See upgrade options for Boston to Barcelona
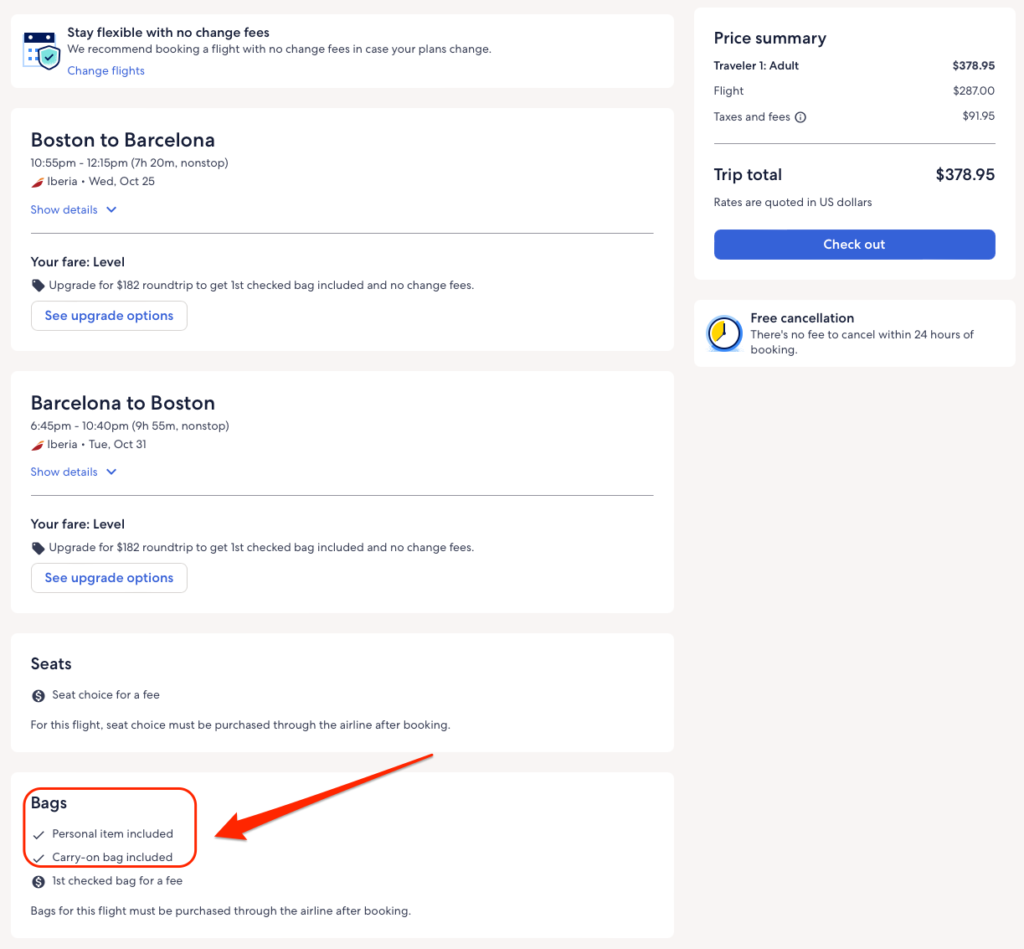 click(x=109, y=316)
